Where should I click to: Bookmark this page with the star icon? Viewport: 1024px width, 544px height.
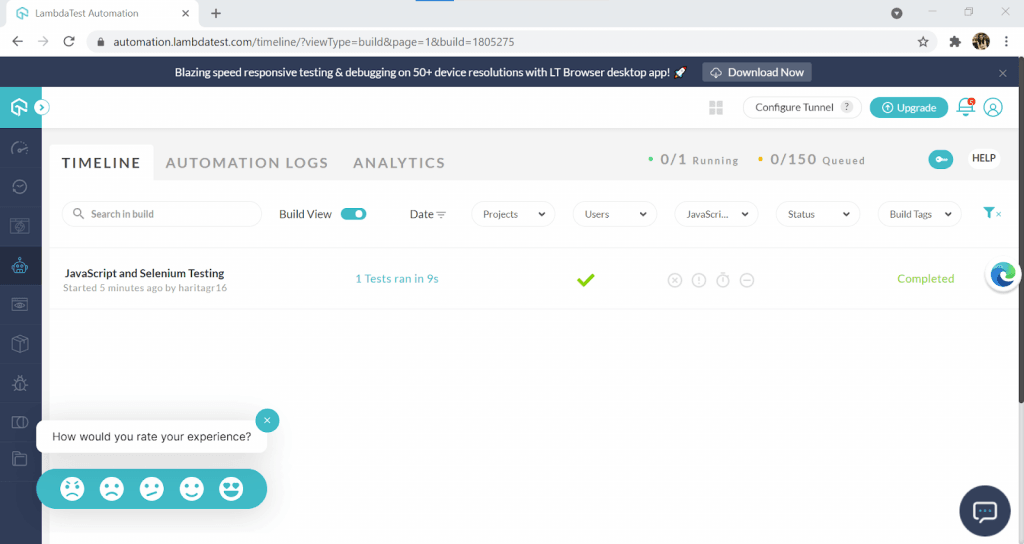[x=923, y=42]
